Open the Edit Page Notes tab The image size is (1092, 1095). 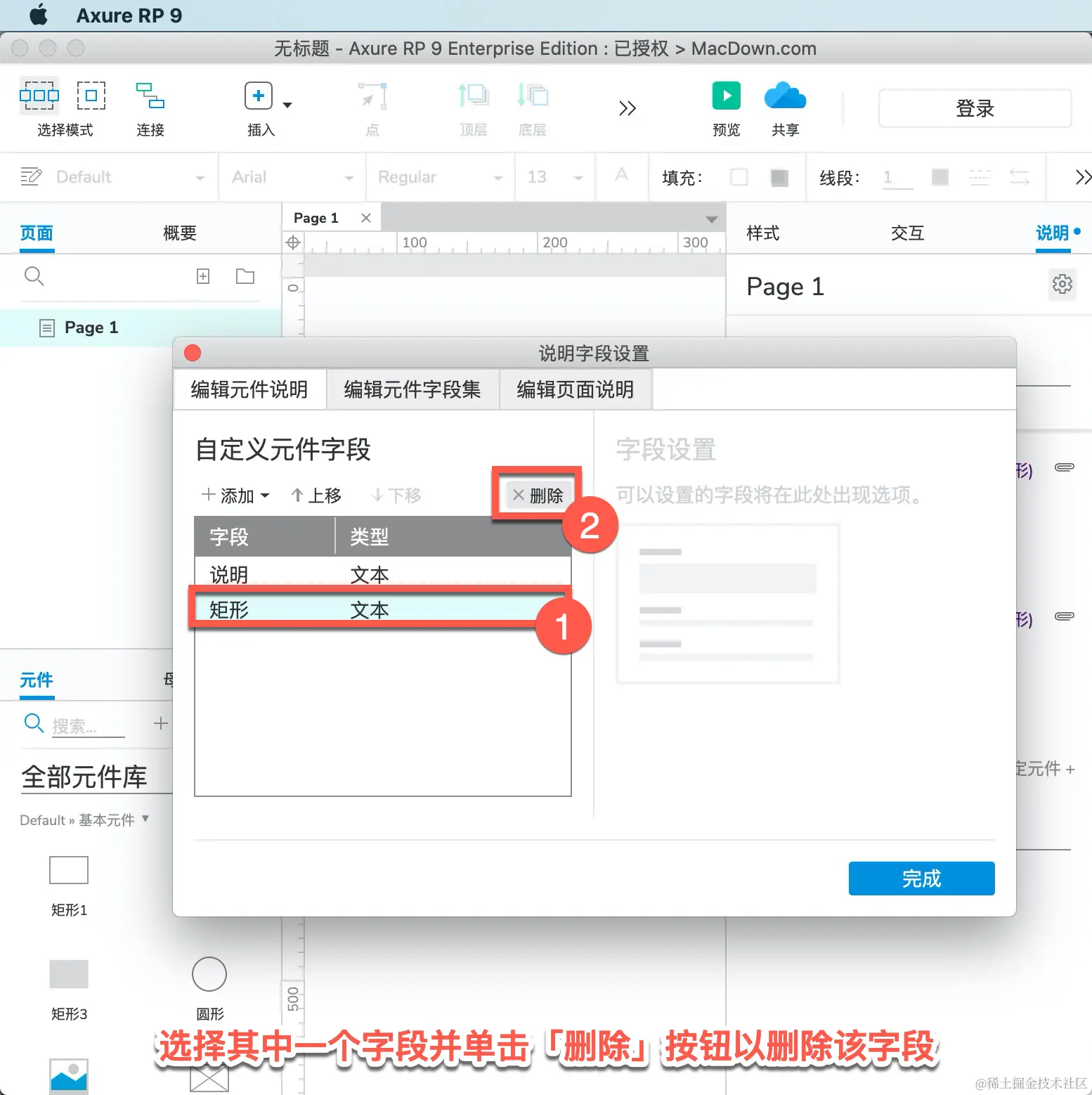(x=576, y=389)
